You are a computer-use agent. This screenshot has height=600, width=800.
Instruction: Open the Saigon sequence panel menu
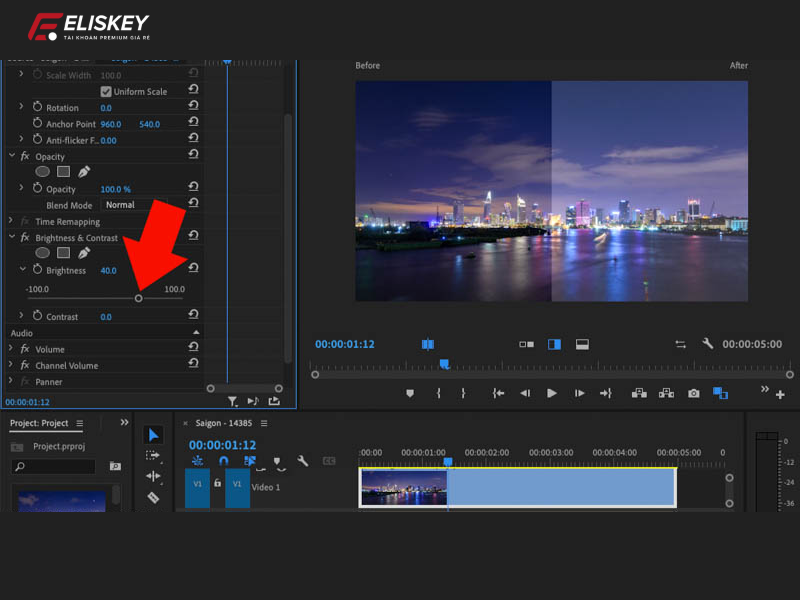(264, 423)
